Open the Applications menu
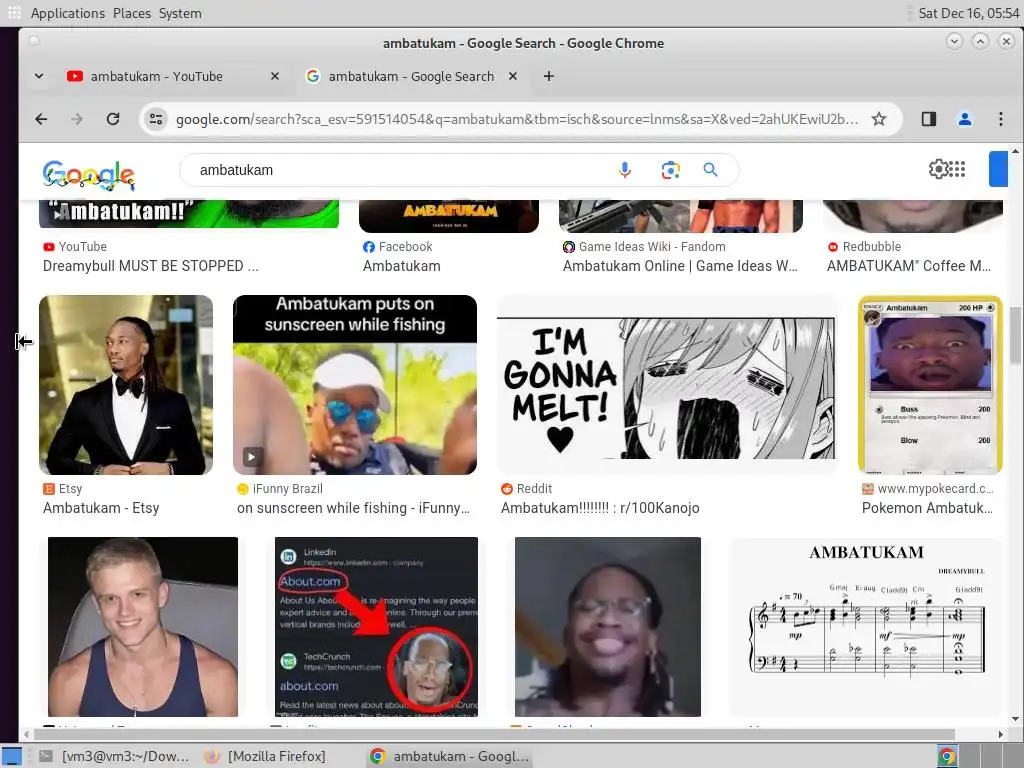 pos(67,13)
